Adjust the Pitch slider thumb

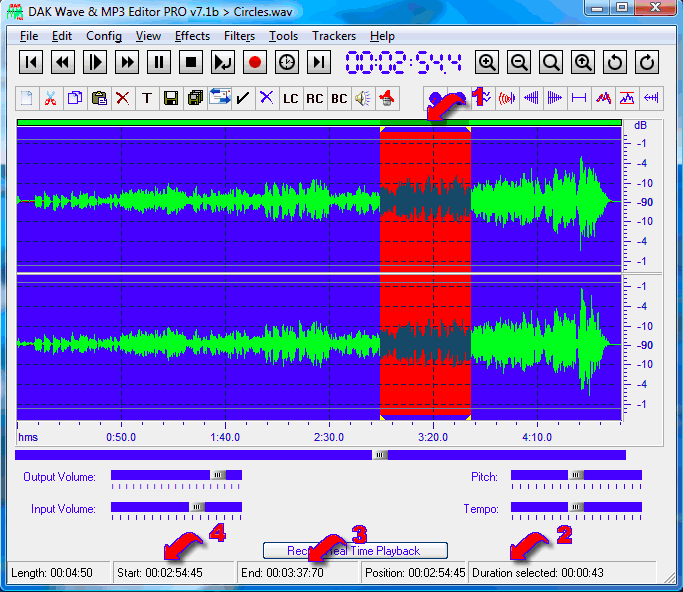point(576,475)
